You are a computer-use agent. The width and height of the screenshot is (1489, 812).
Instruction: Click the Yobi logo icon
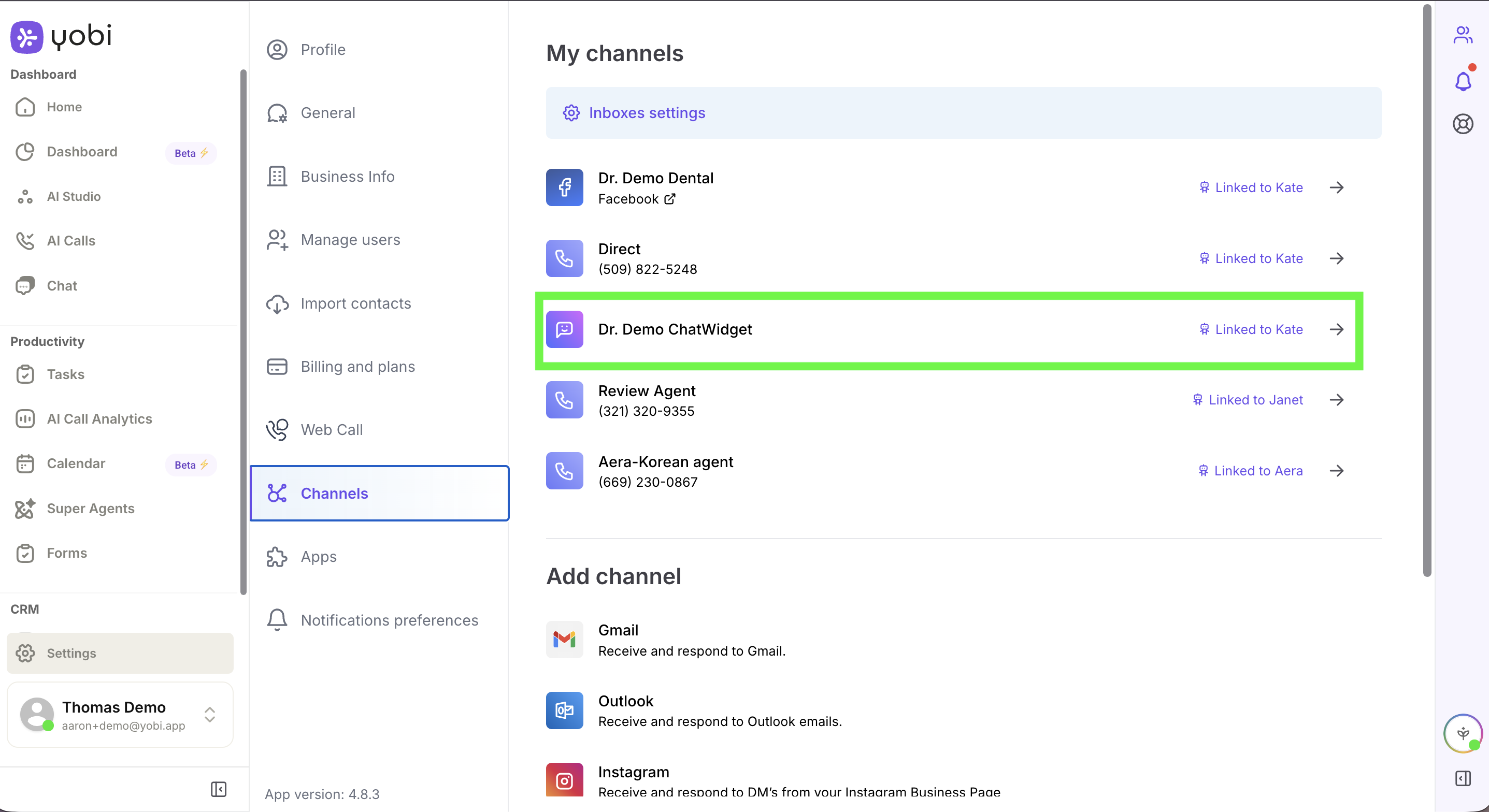pos(26,37)
